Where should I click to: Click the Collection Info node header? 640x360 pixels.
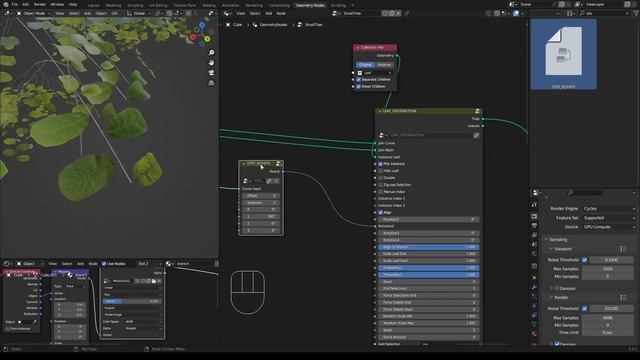click(375, 48)
